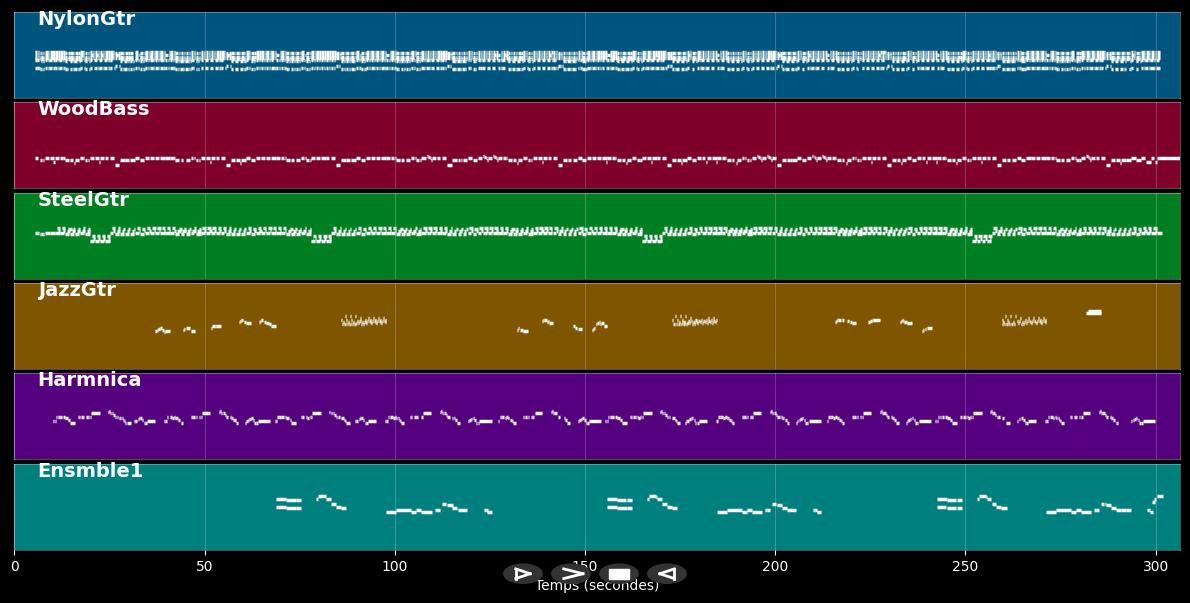1190x603 pixels.
Task: Click the play icon in transport controls
Action: coord(523,573)
